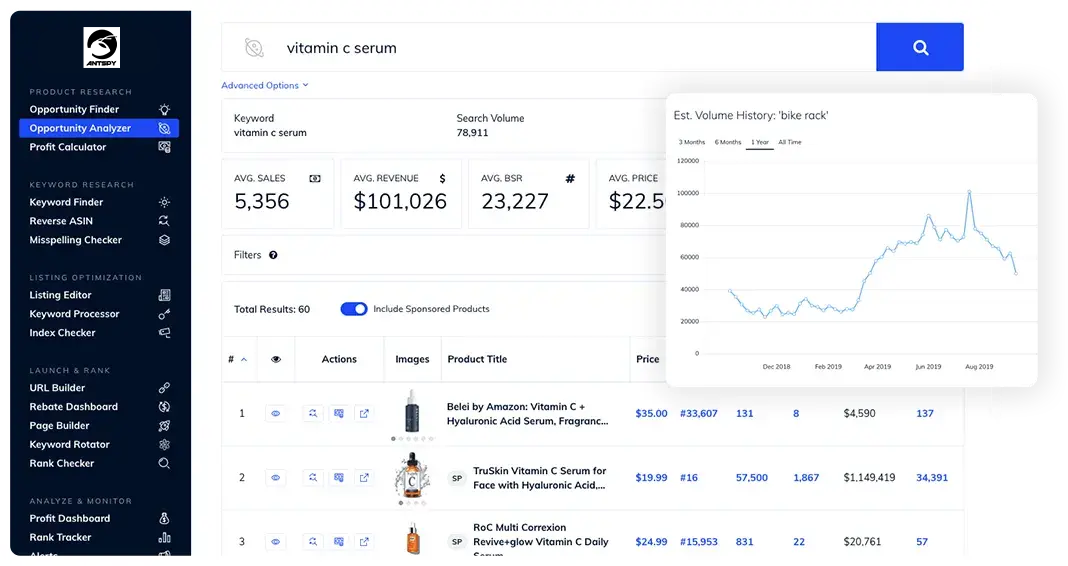Expand the Advanced Options dropdown
The height and width of the screenshot is (566, 1068).
pos(264,86)
